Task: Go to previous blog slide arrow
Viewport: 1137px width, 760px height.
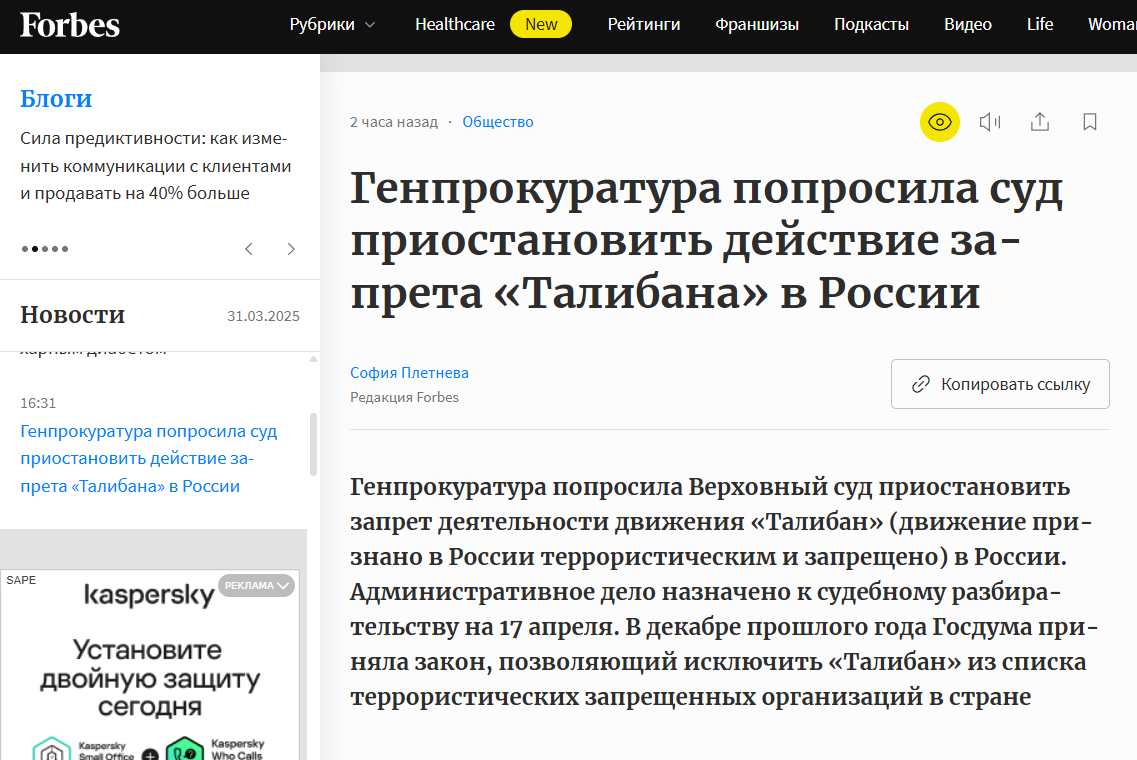Action: pos(249,249)
